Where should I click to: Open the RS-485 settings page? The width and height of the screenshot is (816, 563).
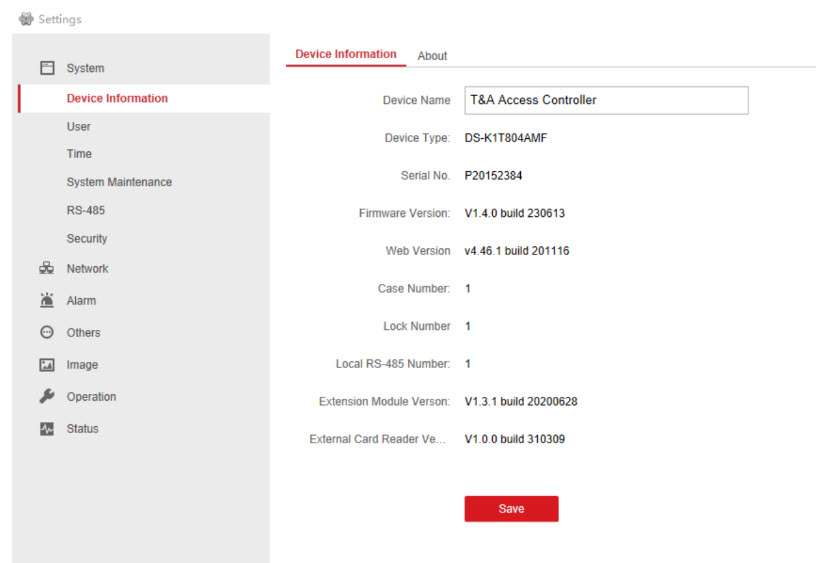click(86, 210)
